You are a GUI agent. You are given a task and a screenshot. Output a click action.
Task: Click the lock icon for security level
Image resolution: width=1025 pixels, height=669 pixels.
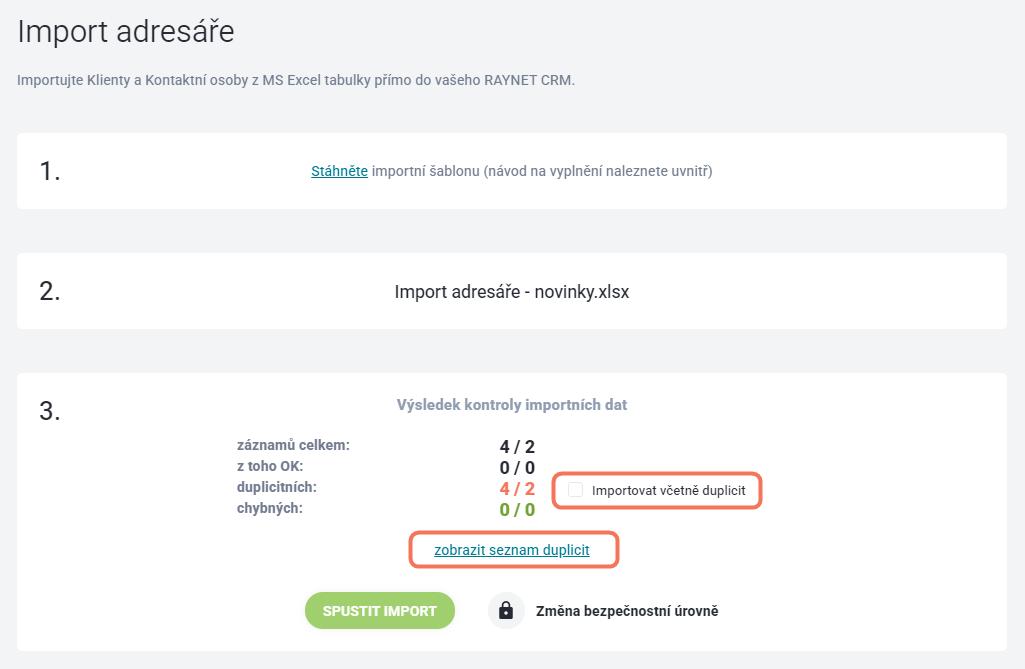506,611
